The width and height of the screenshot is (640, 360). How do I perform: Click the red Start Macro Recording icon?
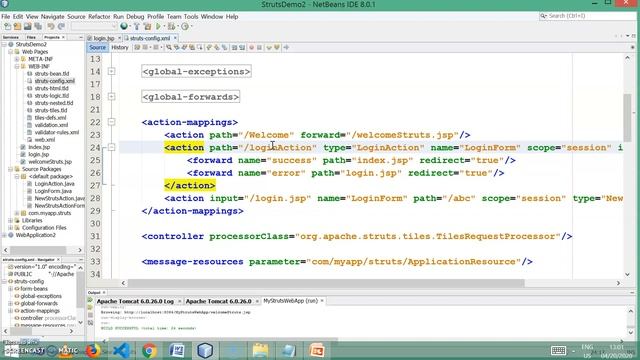pyautogui.click(x=252, y=48)
